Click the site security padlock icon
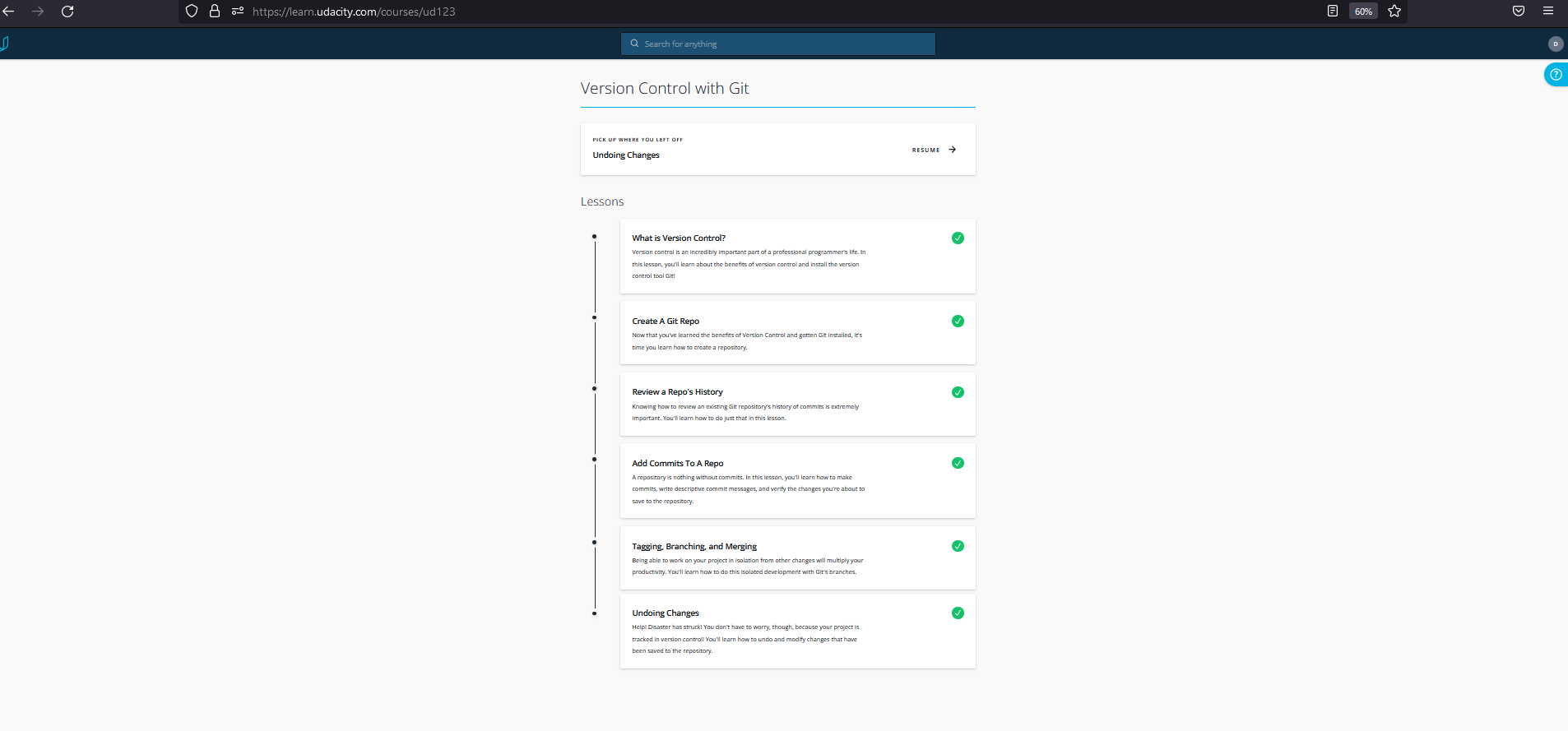 coord(215,12)
